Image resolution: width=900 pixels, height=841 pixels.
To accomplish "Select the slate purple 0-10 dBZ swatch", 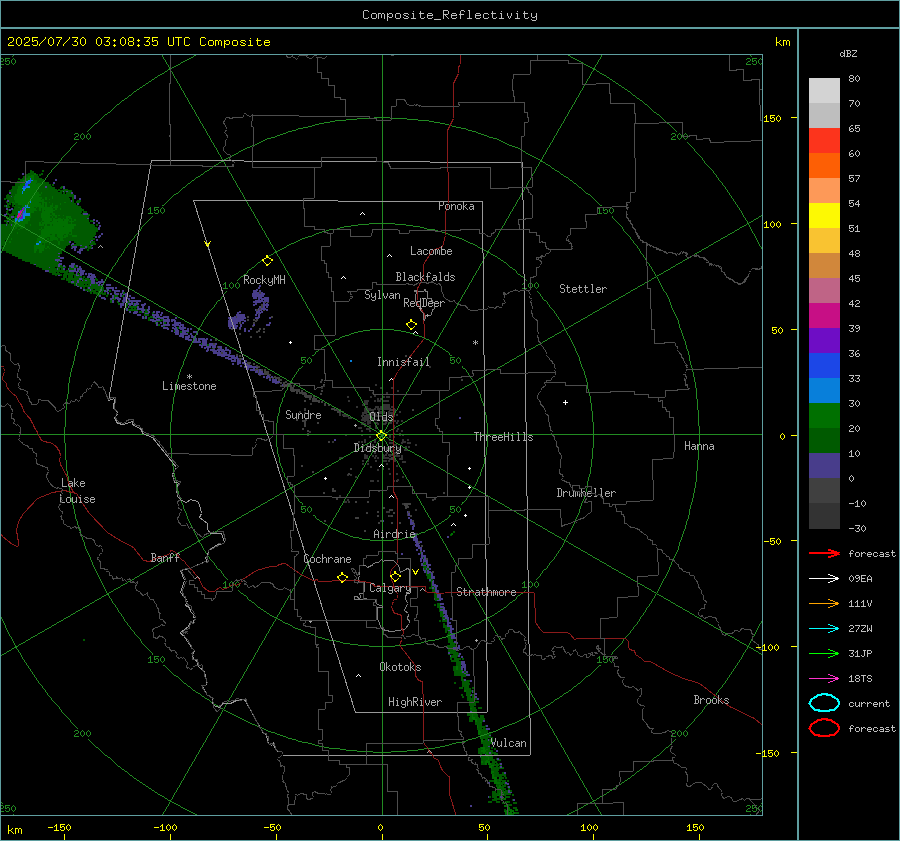I will (x=824, y=465).
